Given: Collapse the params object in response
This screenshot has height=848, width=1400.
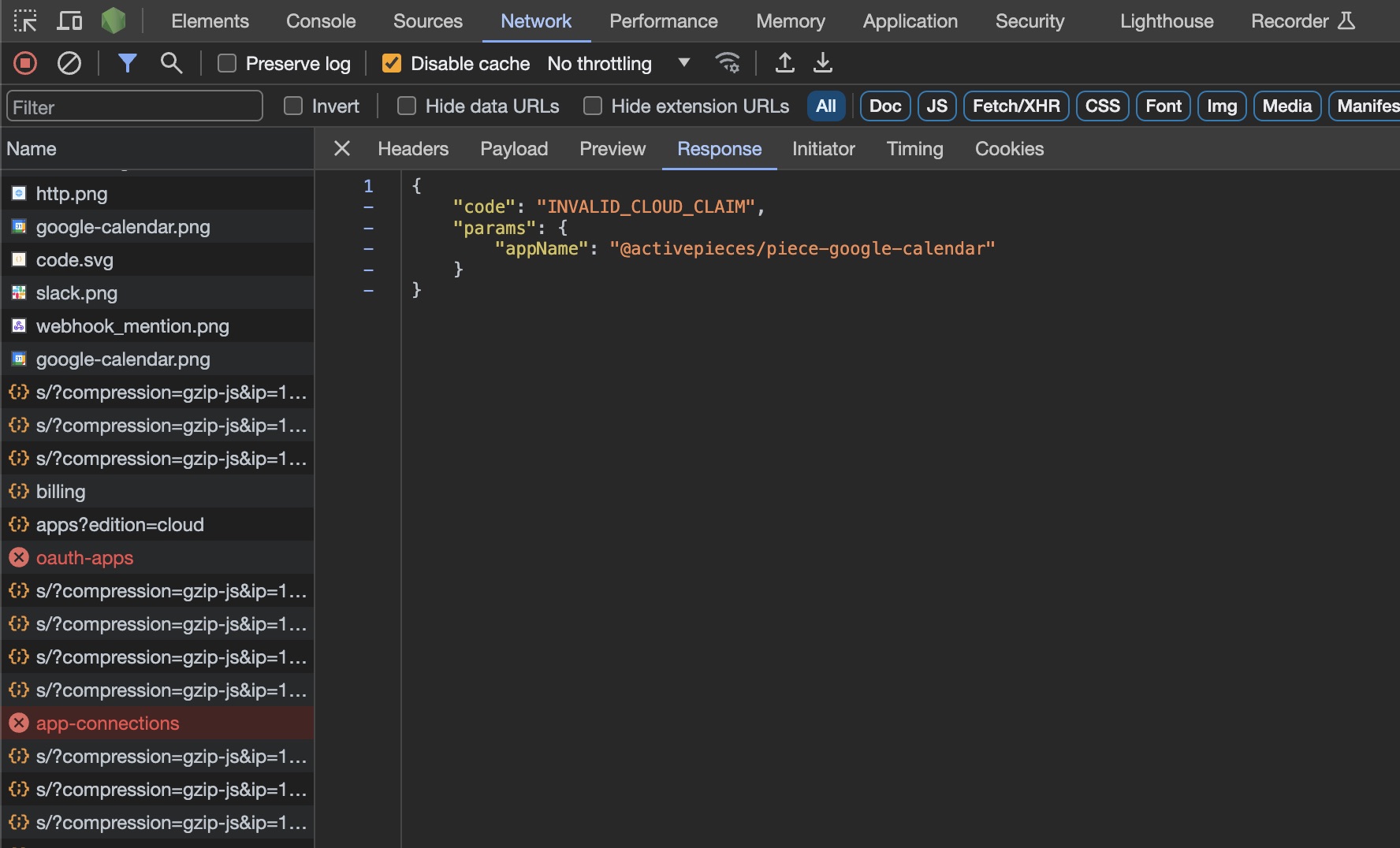Looking at the screenshot, I should 368,229.
